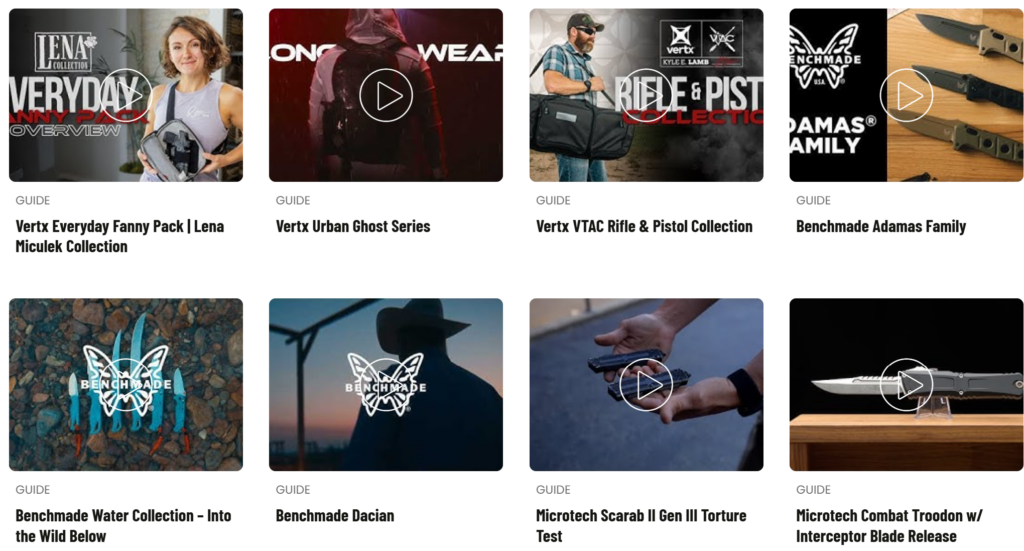Screen dimensions: 1024x551
Task: Play the Benchmade Dacian video
Action: pyautogui.click(x=386, y=385)
